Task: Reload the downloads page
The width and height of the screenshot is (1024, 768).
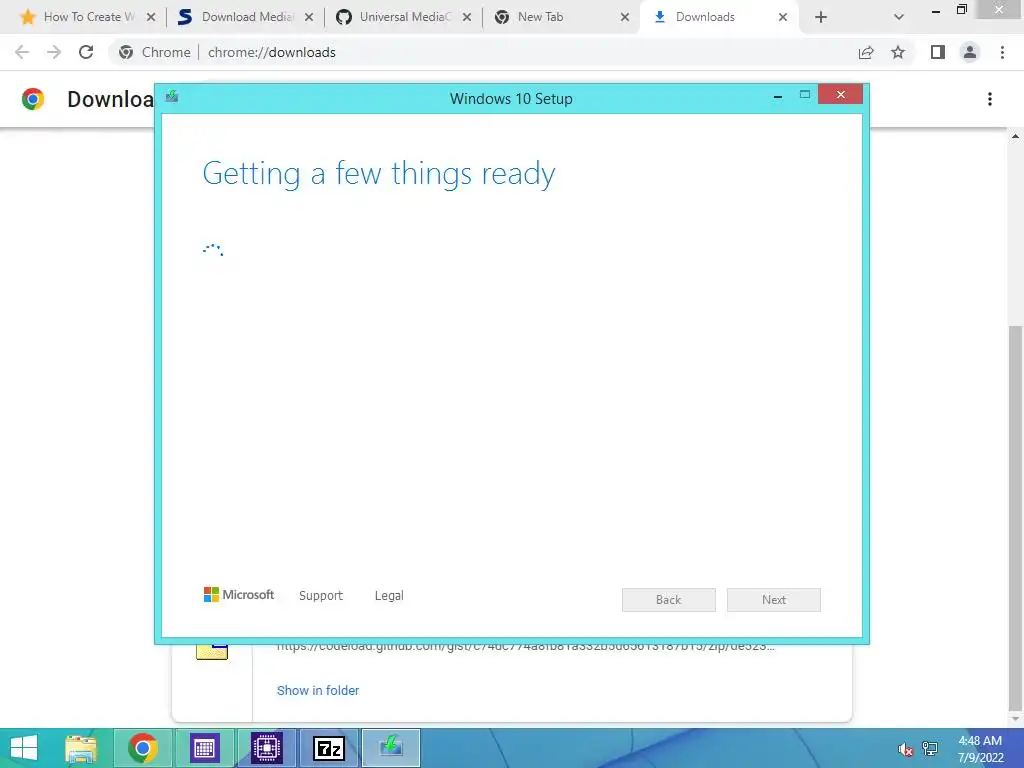Action: pos(86,52)
